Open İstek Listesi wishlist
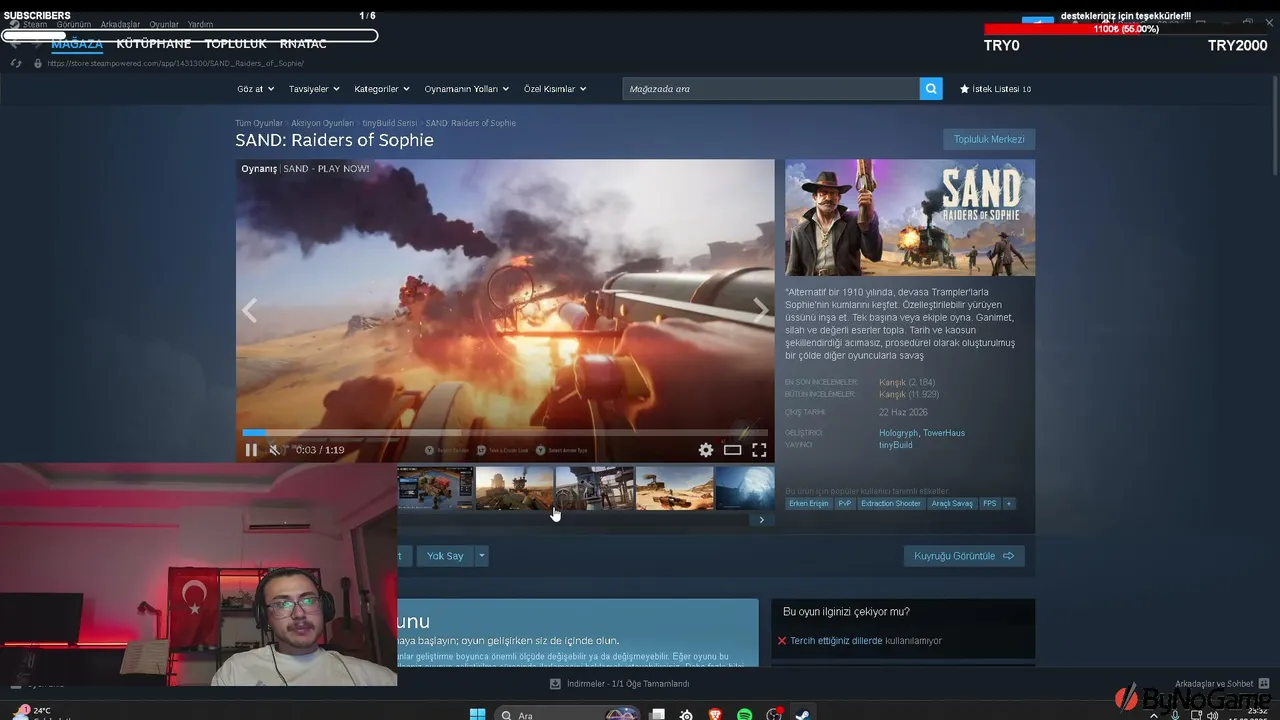The height and width of the screenshot is (720, 1280). click(x=995, y=89)
